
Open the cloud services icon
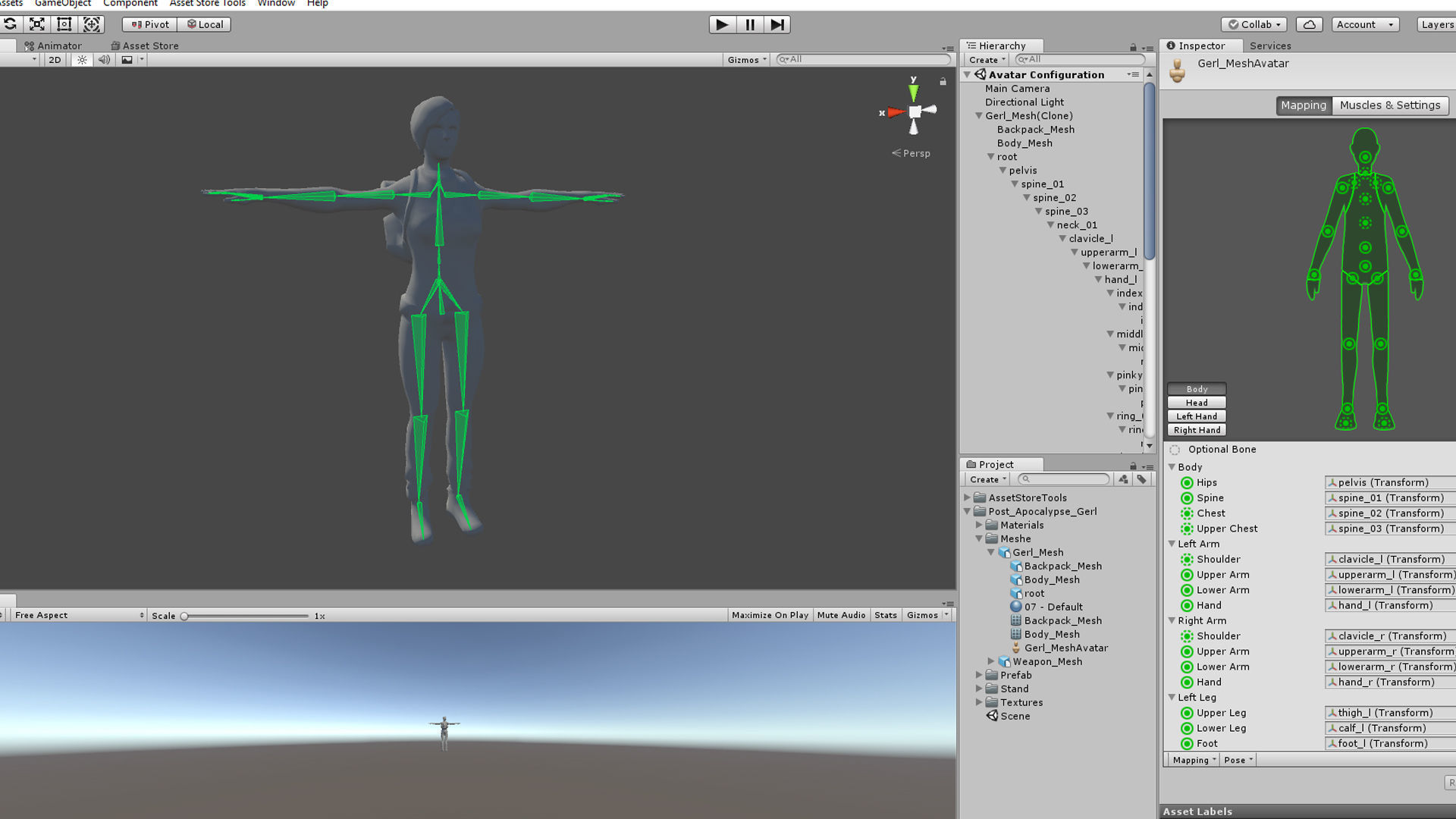[x=1309, y=24]
